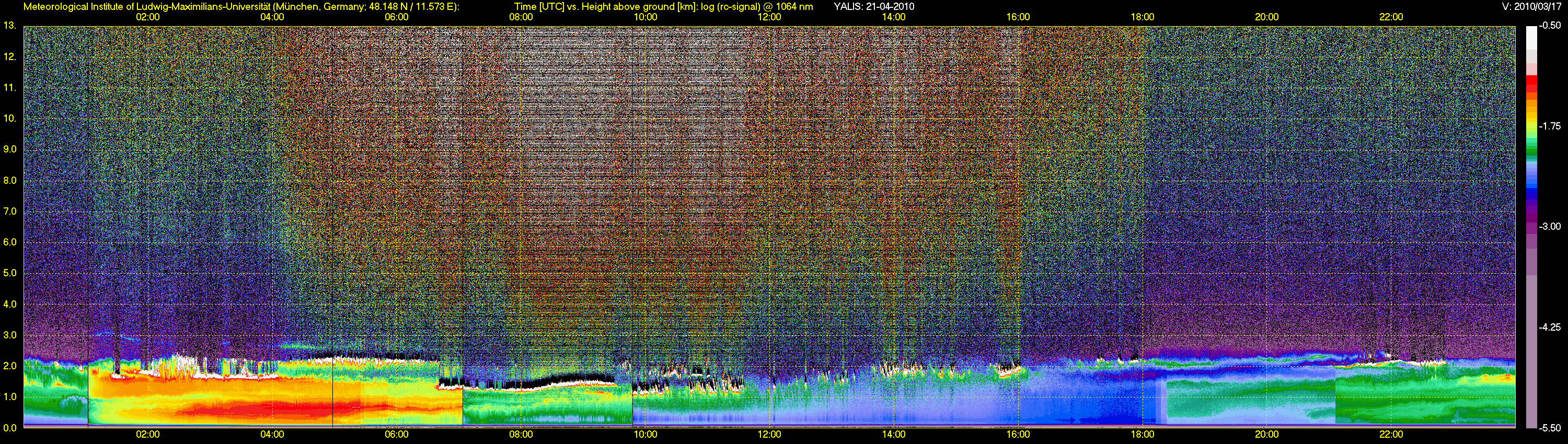
Task: Click the 8.0 height axis label
Action: [x=10, y=180]
